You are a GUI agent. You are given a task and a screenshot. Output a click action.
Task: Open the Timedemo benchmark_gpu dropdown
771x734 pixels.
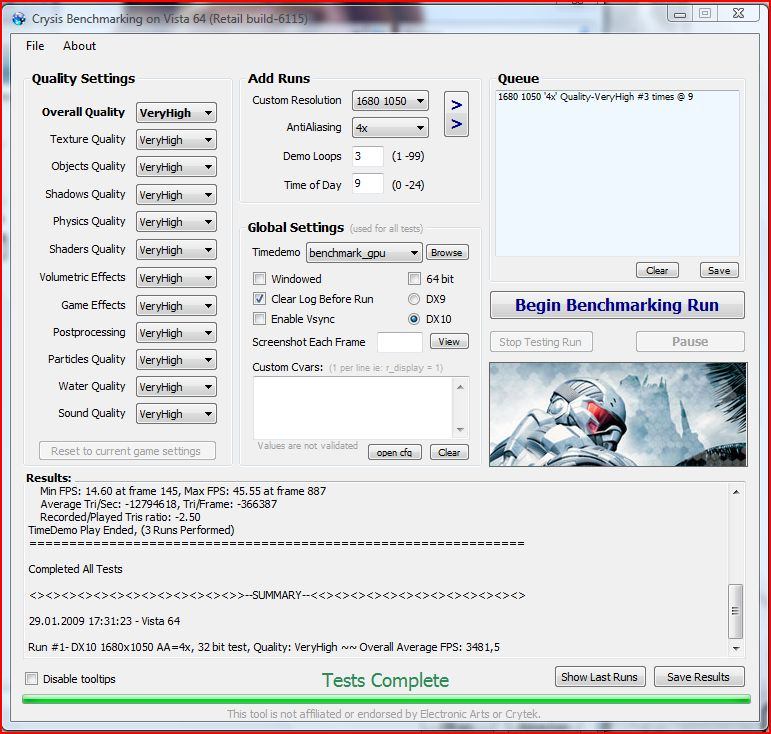(364, 253)
